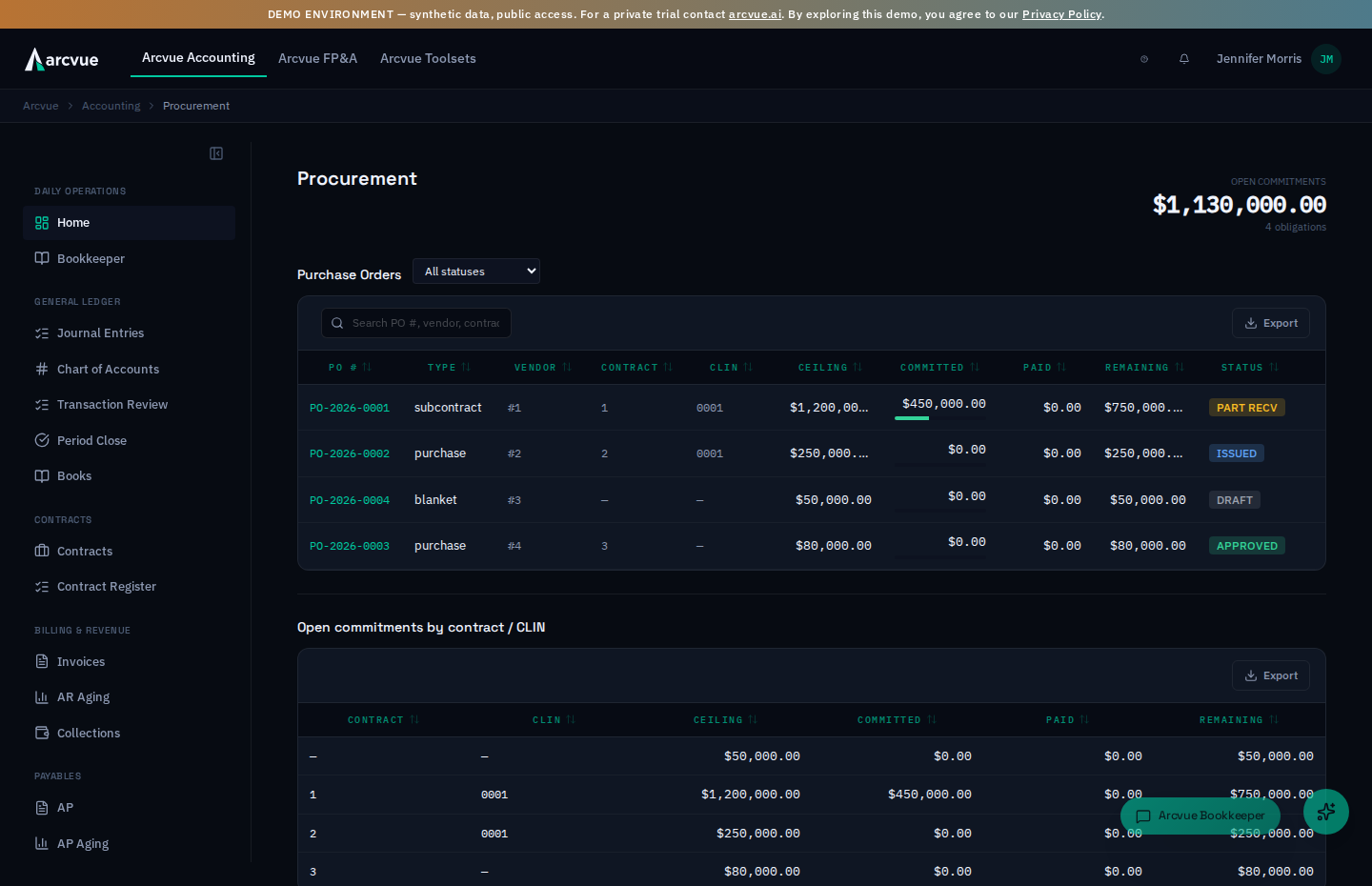
Task: Click the committed progress bar for PO-2026-0001
Action: click(940, 418)
